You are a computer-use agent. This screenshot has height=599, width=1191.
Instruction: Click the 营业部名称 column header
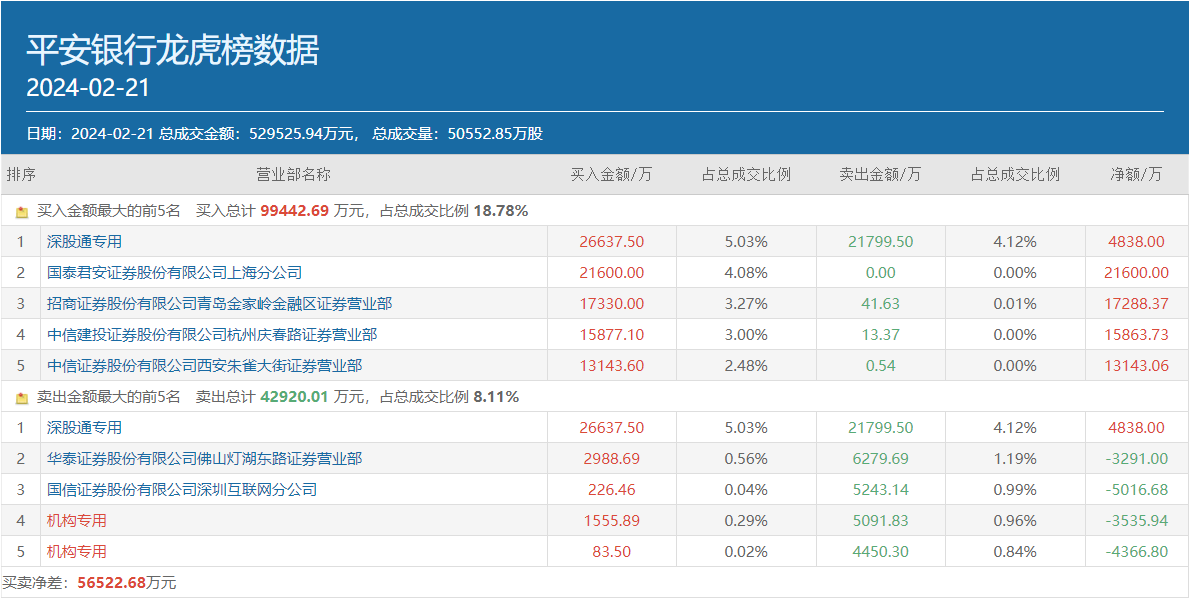coord(293,175)
